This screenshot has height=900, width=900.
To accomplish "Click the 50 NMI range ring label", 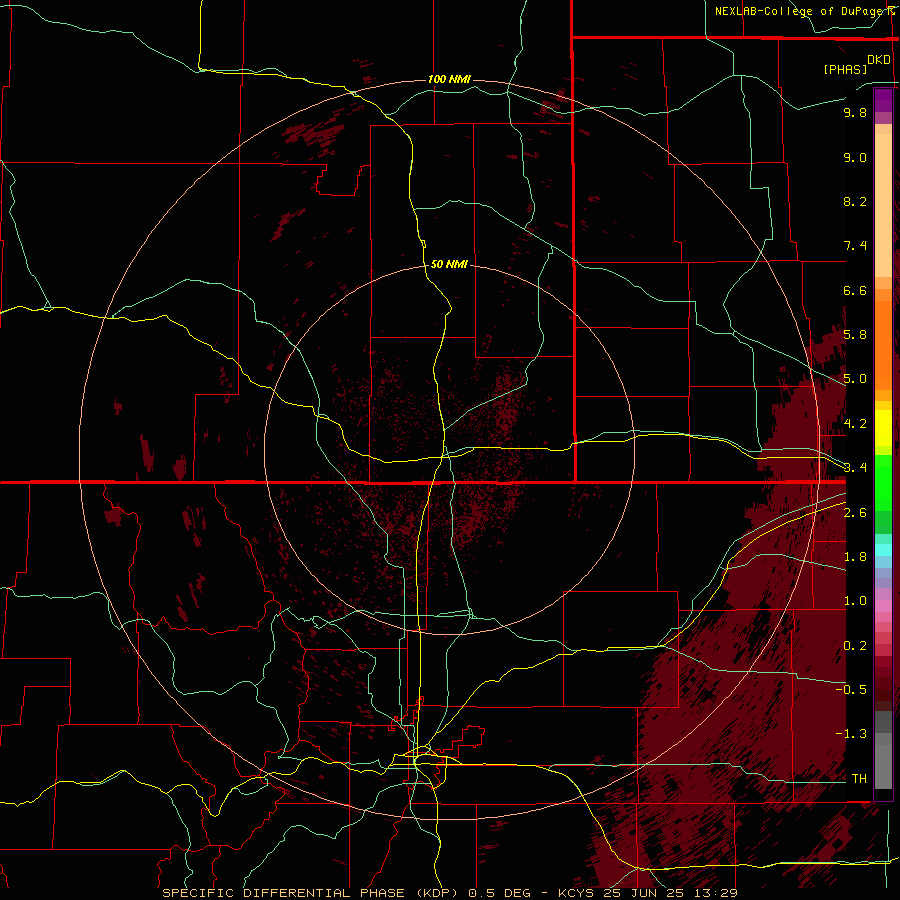I will (449, 264).
